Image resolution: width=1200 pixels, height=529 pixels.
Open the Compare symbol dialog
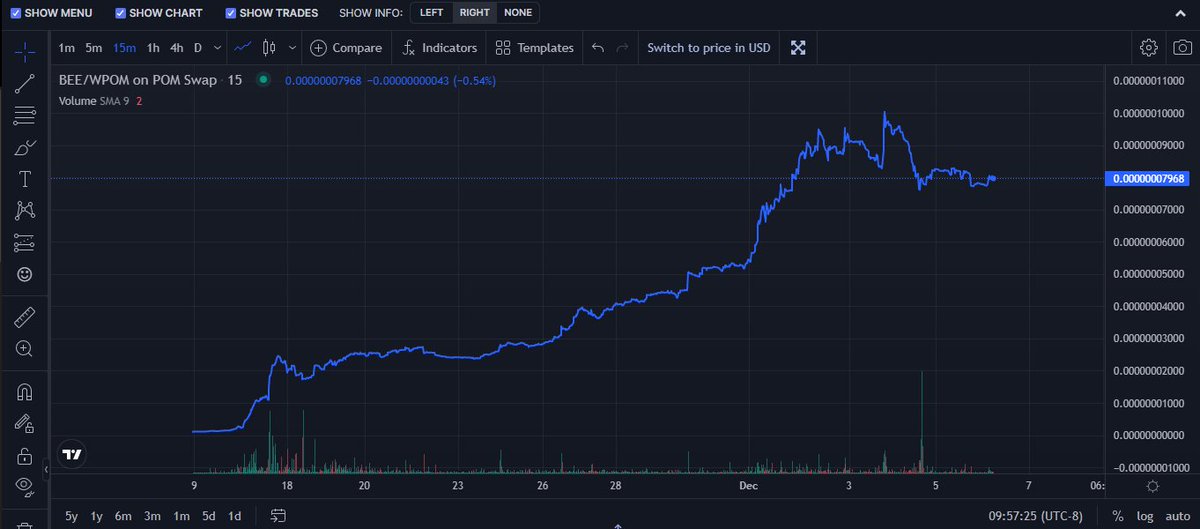pyautogui.click(x=345, y=47)
